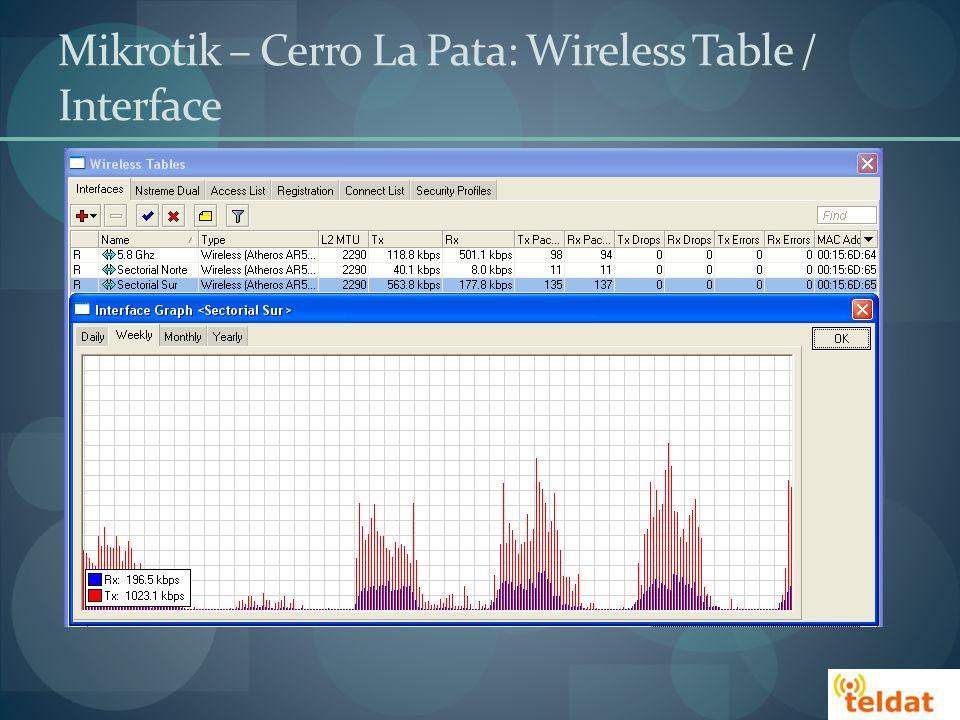Switch to the Registration tab
Image resolution: width=960 pixels, height=720 pixels.
(305, 191)
